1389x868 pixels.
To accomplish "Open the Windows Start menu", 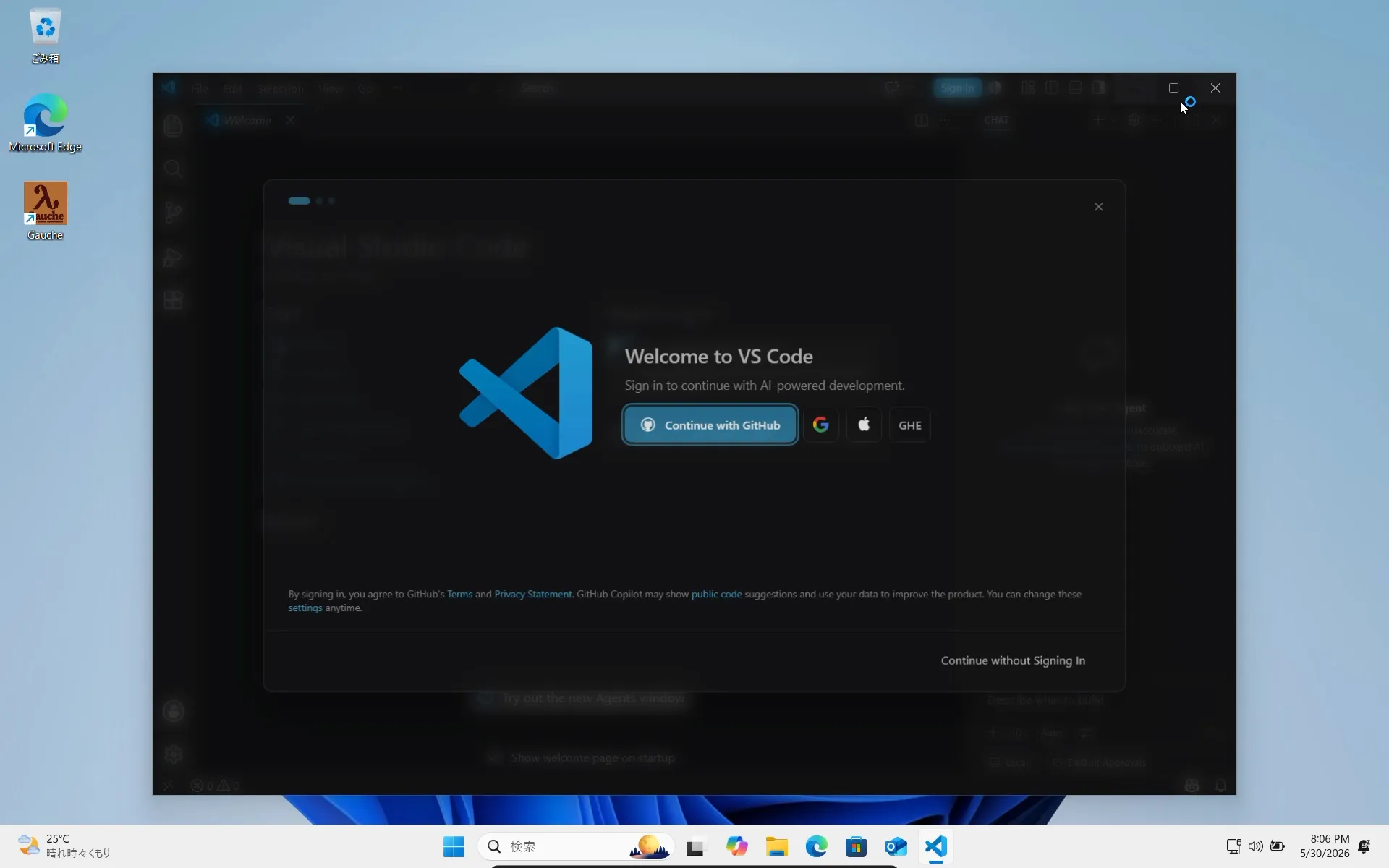I will click(x=454, y=846).
